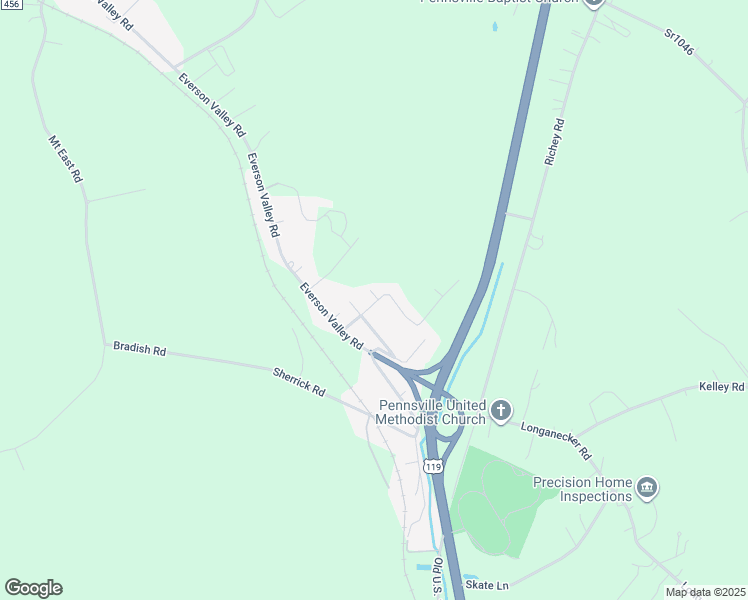Click the Pennsville Baptist Church pin

click(x=593, y=2)
